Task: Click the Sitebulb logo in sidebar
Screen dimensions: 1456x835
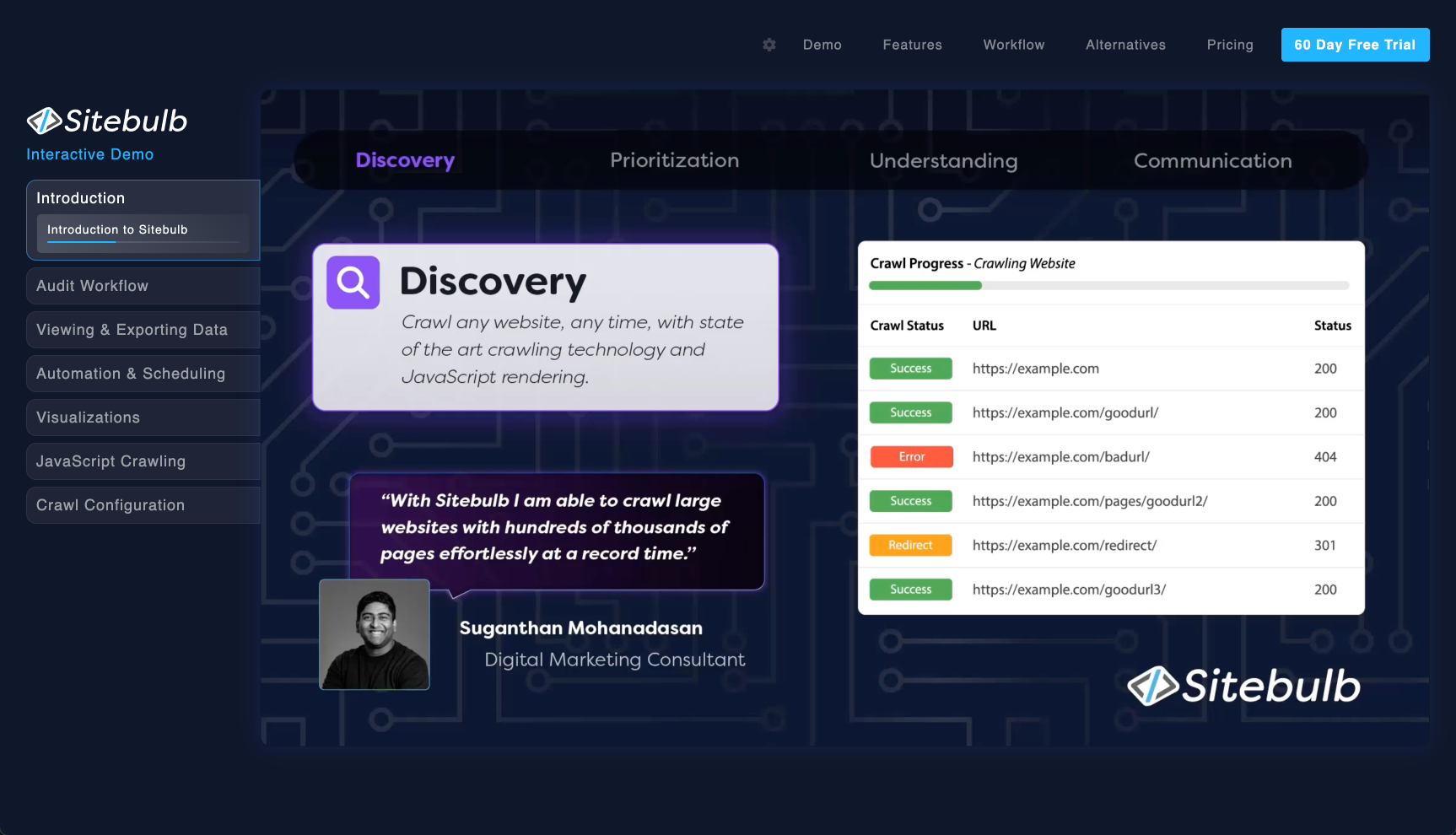Action: [x=107, y=121]
